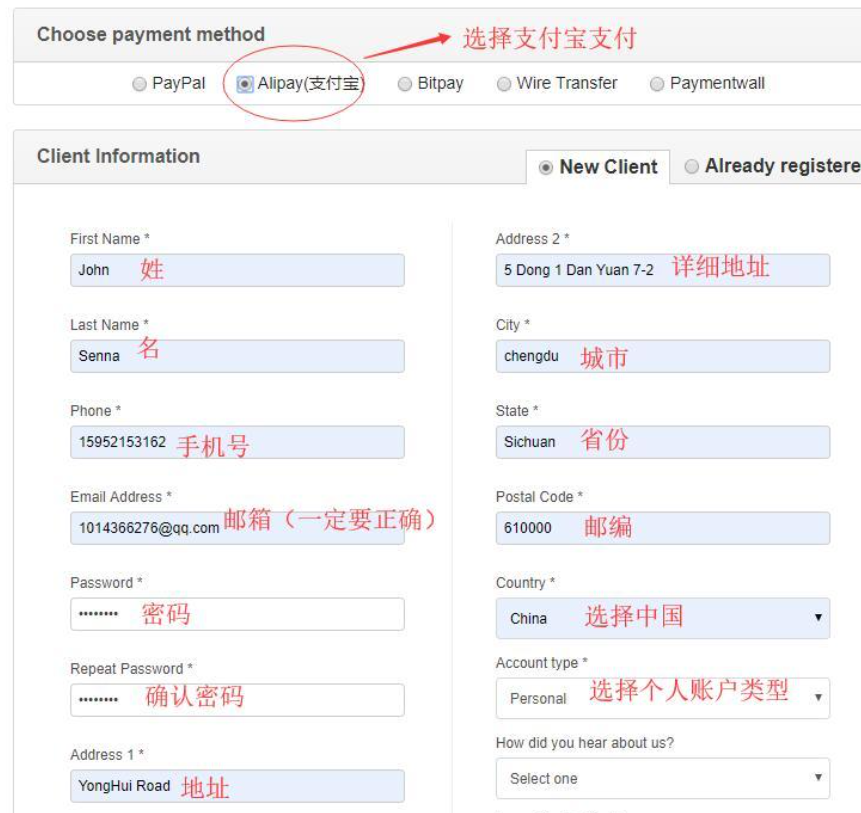Click the PayPal label text
Viewport: 861px width, 813px height.
pyautogui.click(x=178, y=83)
